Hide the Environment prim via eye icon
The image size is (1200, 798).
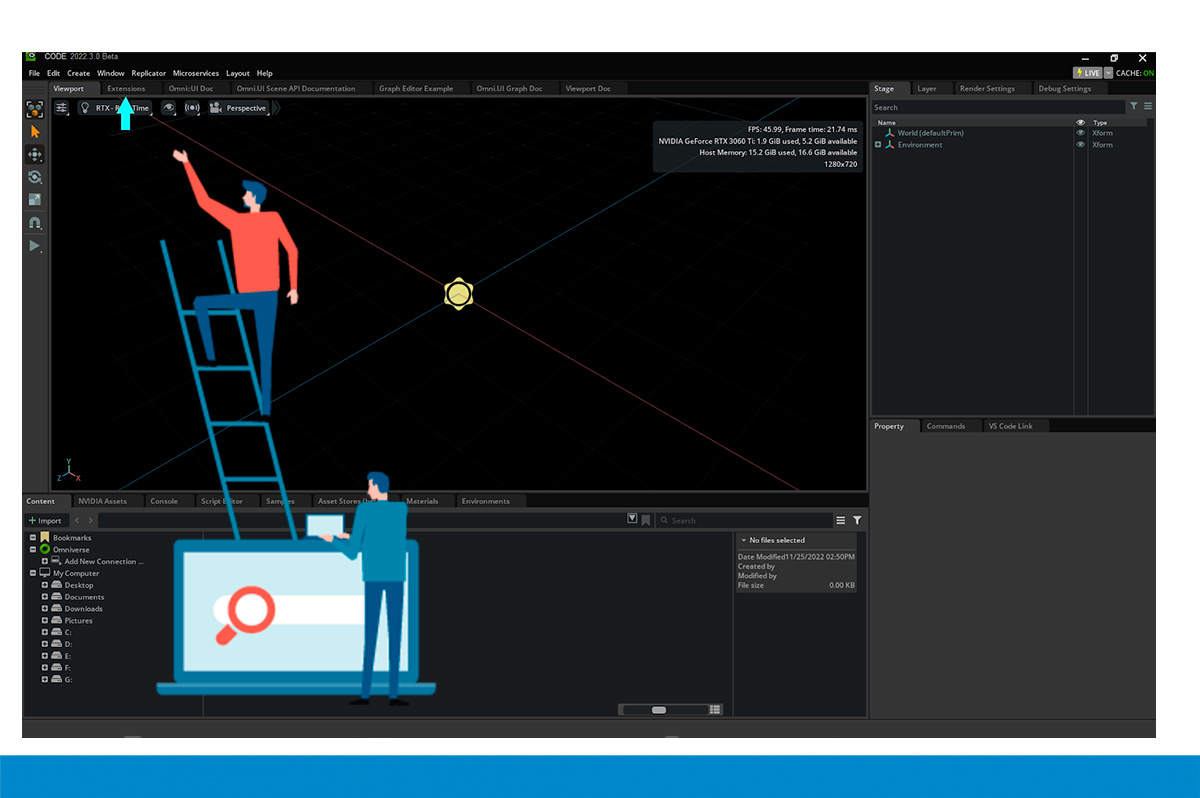click(x=1080, y=145)
